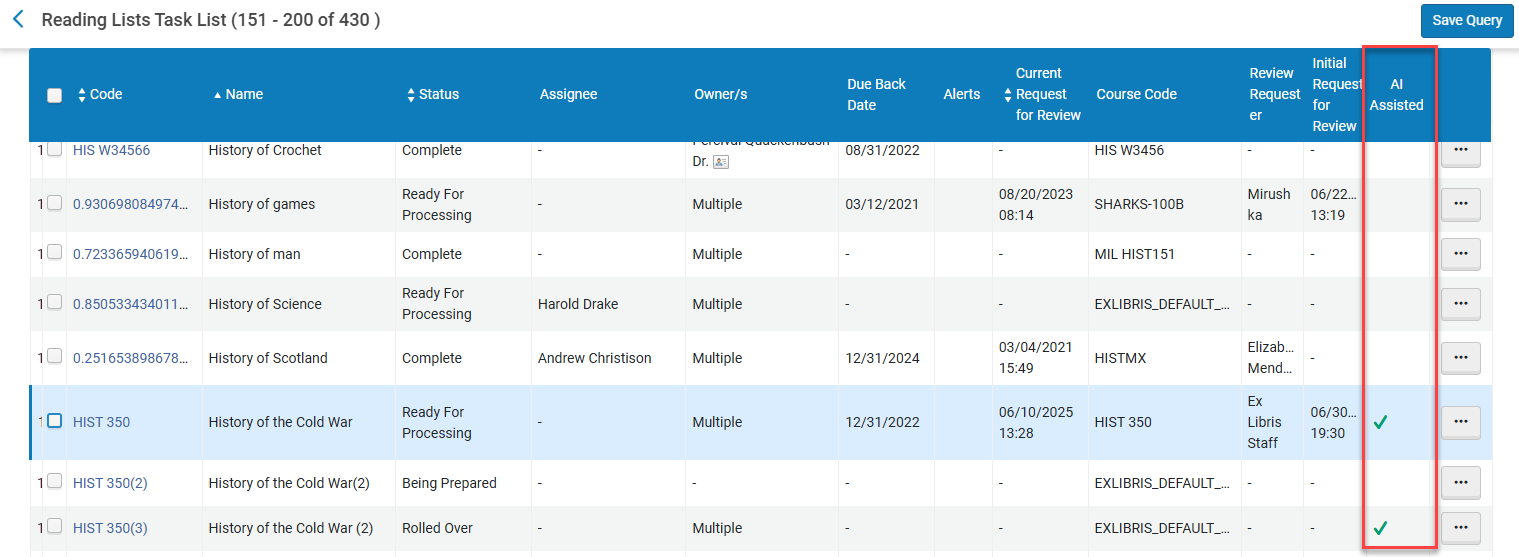This screenshot has height=557, width=1519.
Task: Select the SHARKS-100B course code cell
Action: point(1139,204)
